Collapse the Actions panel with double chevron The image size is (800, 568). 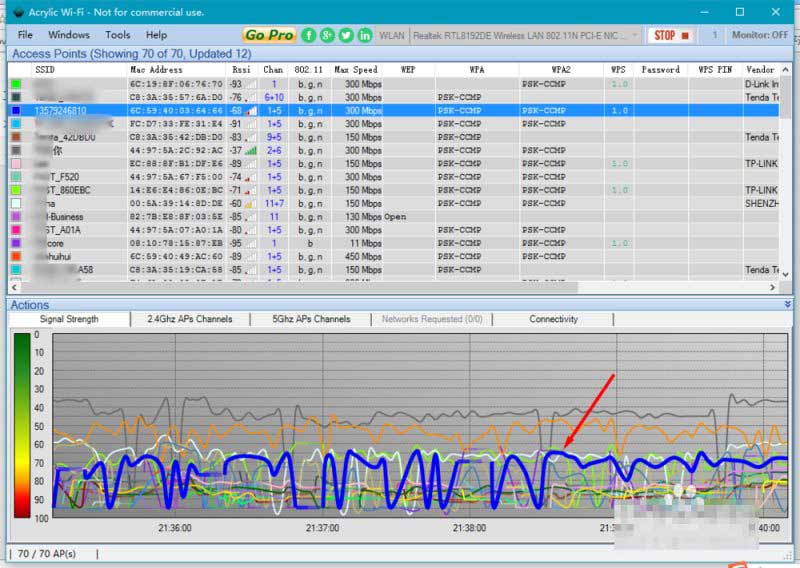tap(787, 304)
